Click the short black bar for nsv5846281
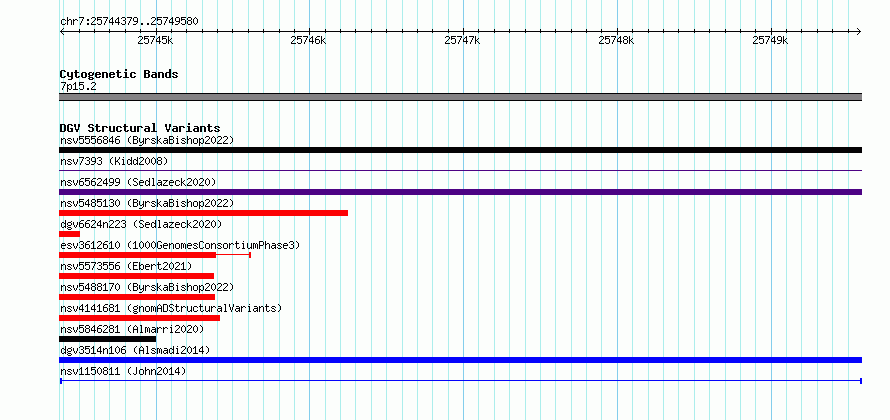Image resolution: width=890 pixels, height=420 pixels. (x=107, y=339)
